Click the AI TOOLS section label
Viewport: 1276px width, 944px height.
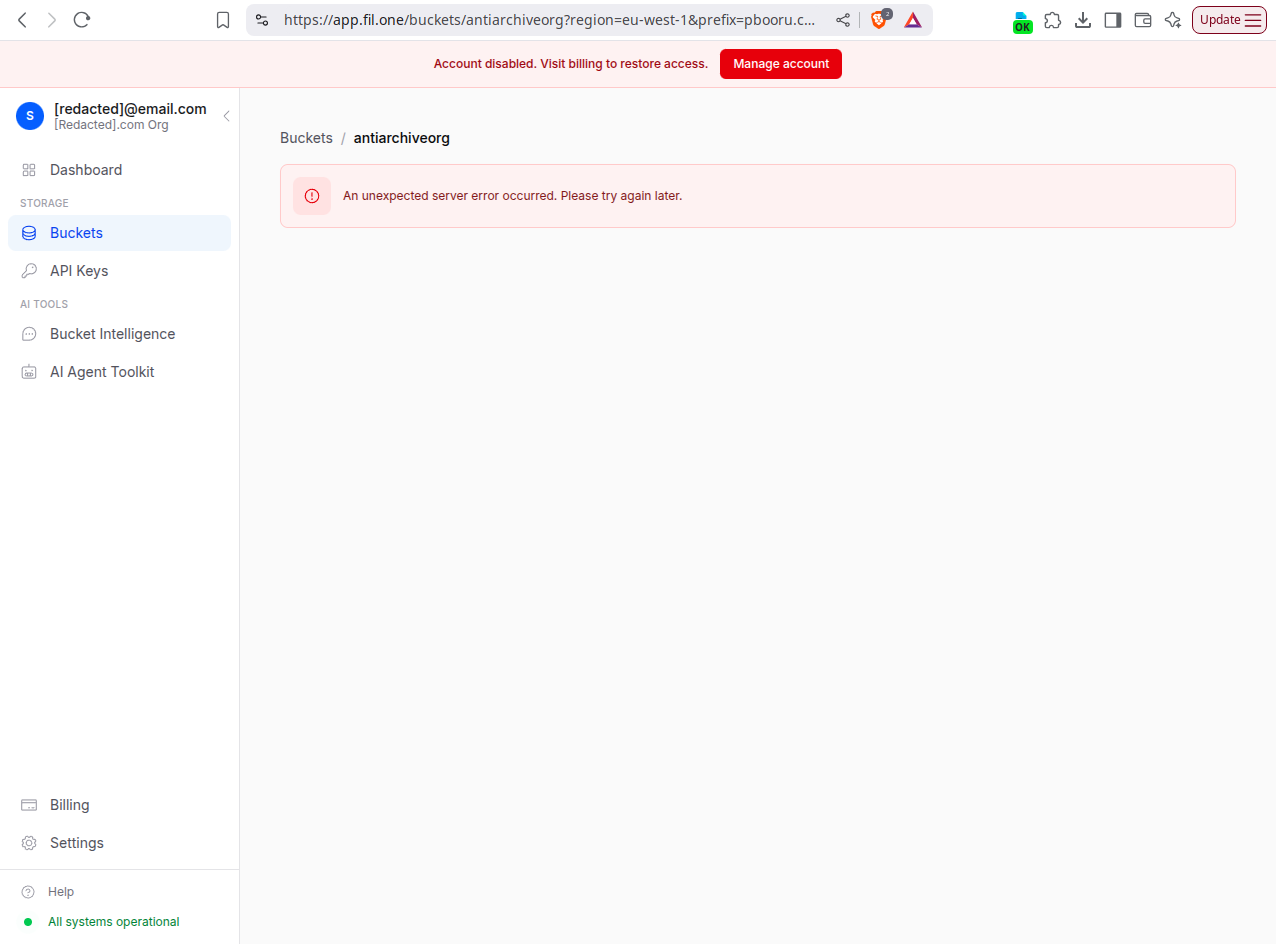click(44, 304)
